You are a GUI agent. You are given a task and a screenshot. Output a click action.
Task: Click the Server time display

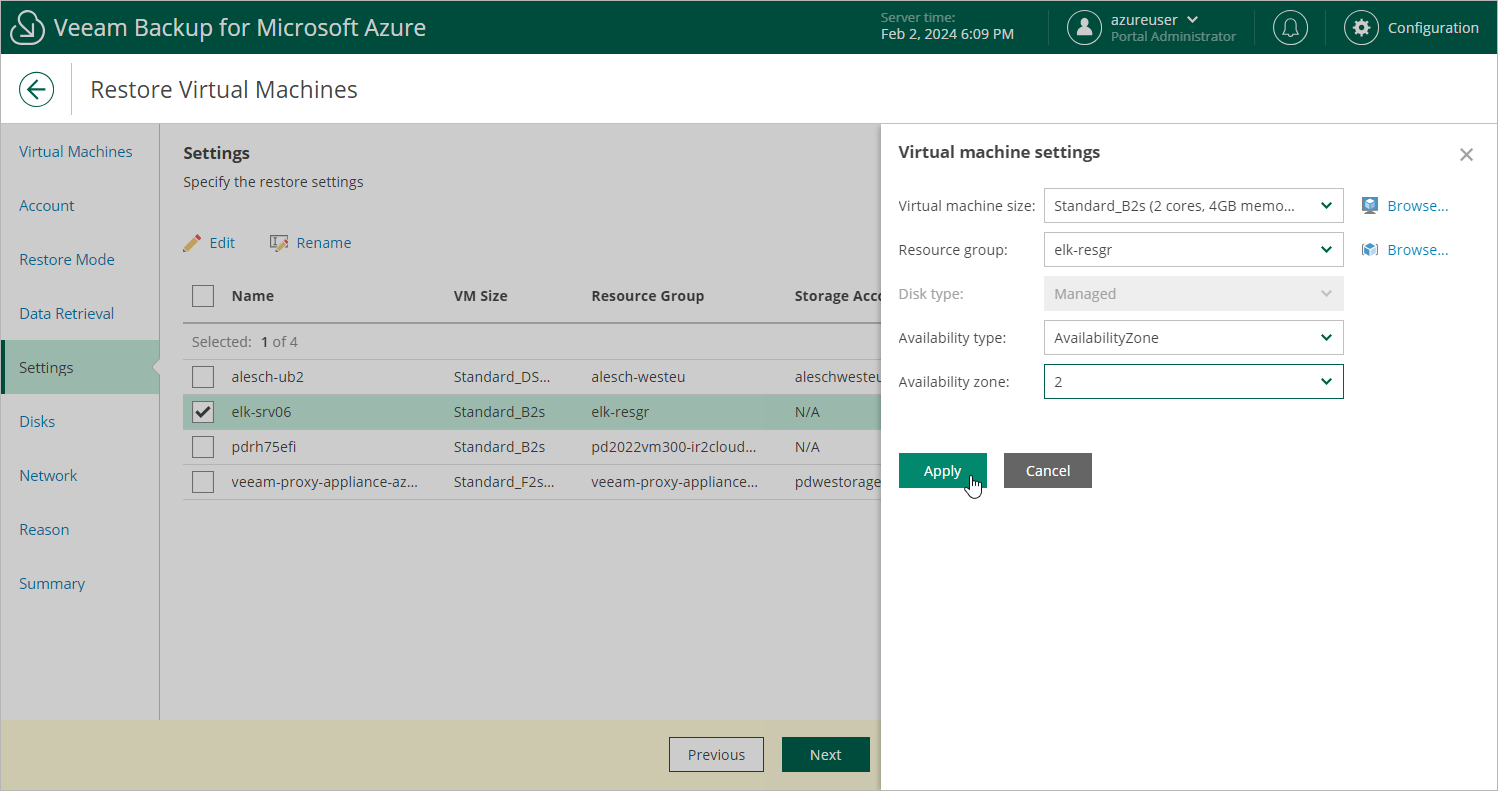(x=947, y=27)
